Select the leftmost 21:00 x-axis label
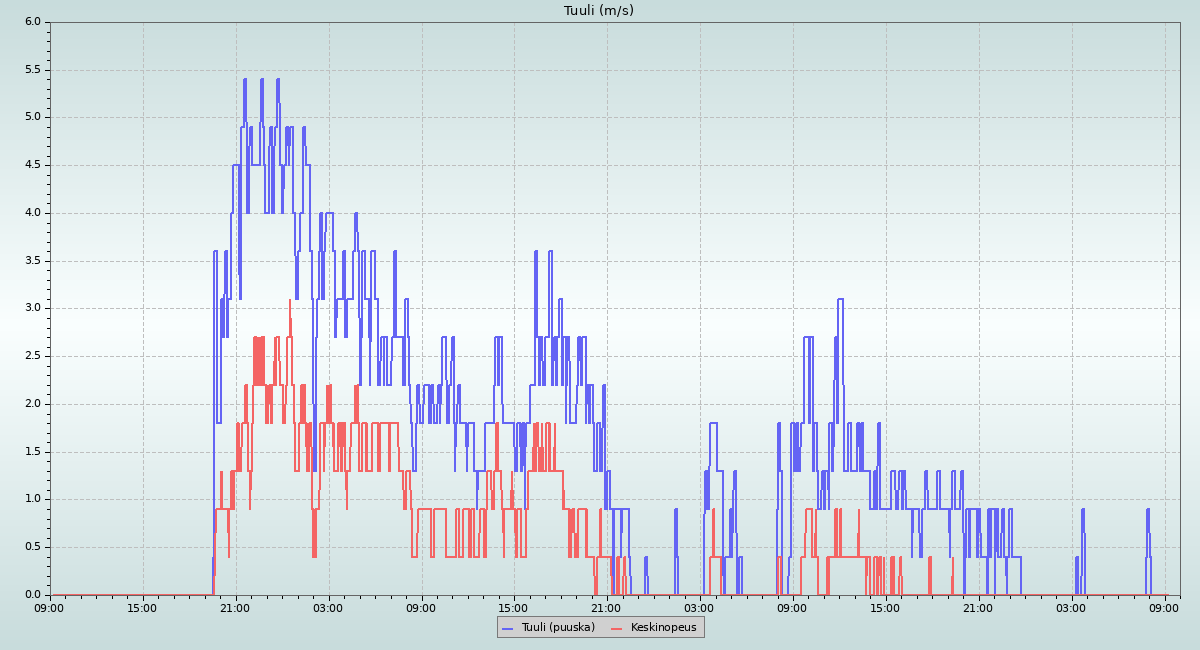Image resolution: width=1200 pixels, height=650 pixels. click(236, 607)
